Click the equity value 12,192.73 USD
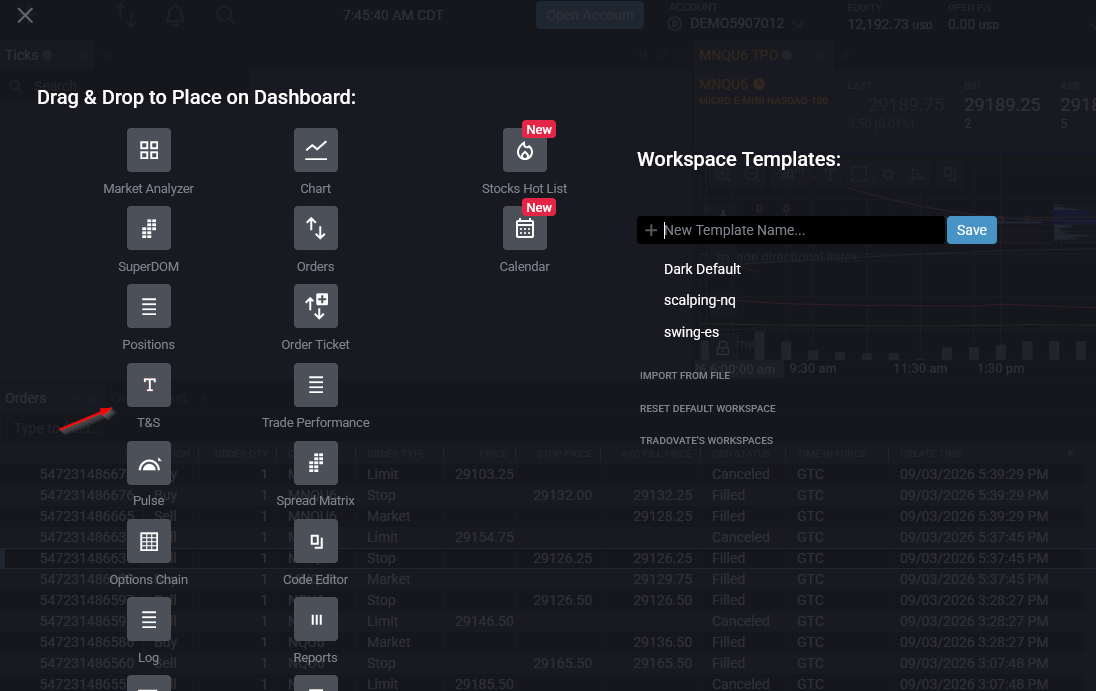The image size is (1096, 691). pyautogui.click(x=889, y=24)
